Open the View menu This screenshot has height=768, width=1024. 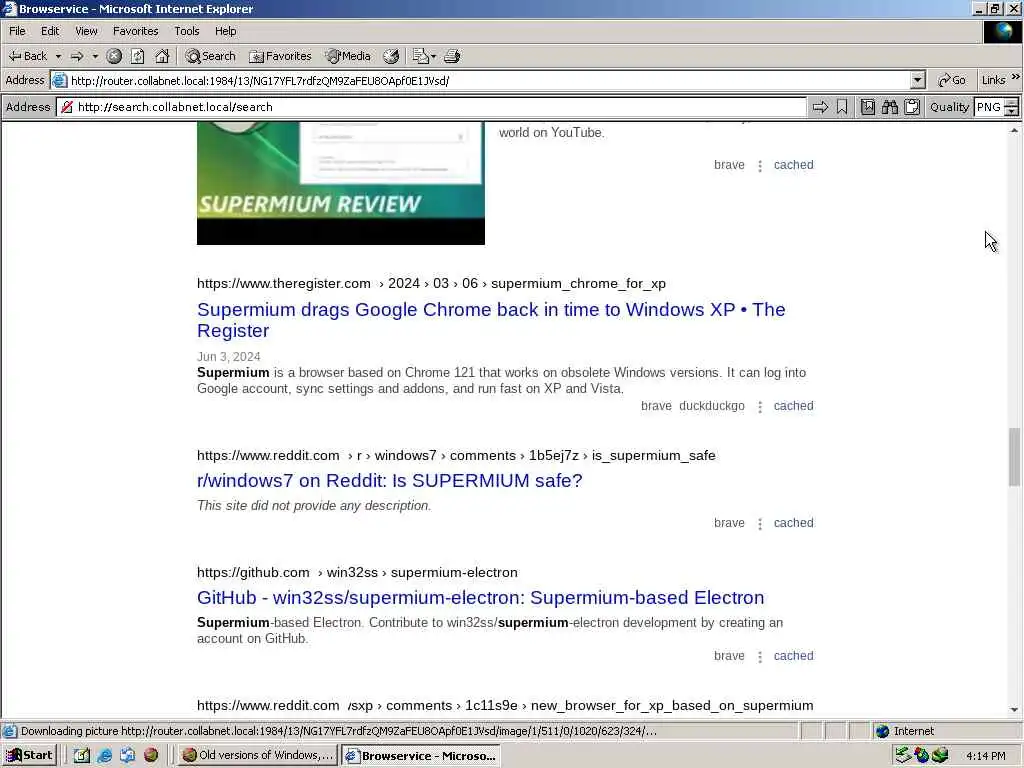click(x=86, y=31)
